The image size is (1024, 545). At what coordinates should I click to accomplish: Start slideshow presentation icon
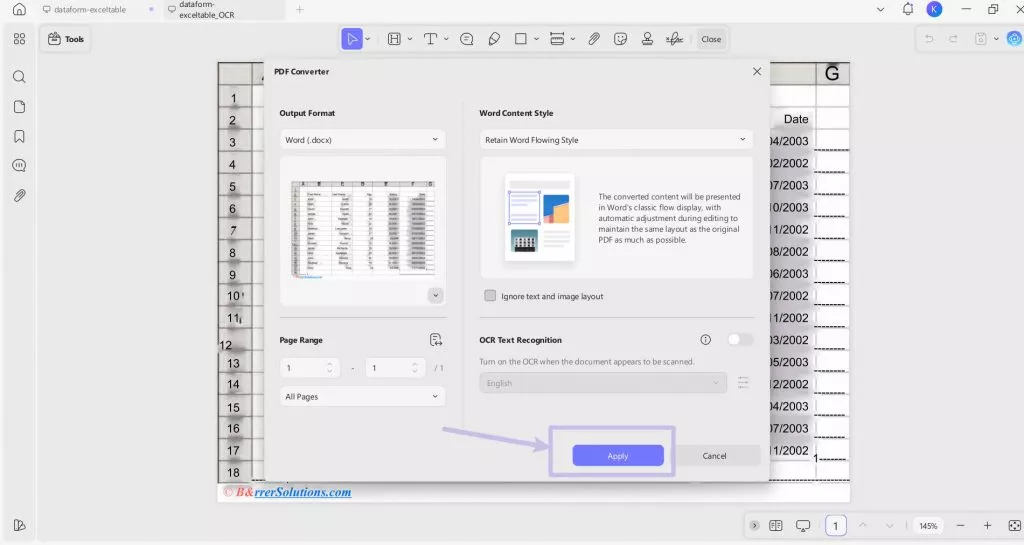coord(803,525)
